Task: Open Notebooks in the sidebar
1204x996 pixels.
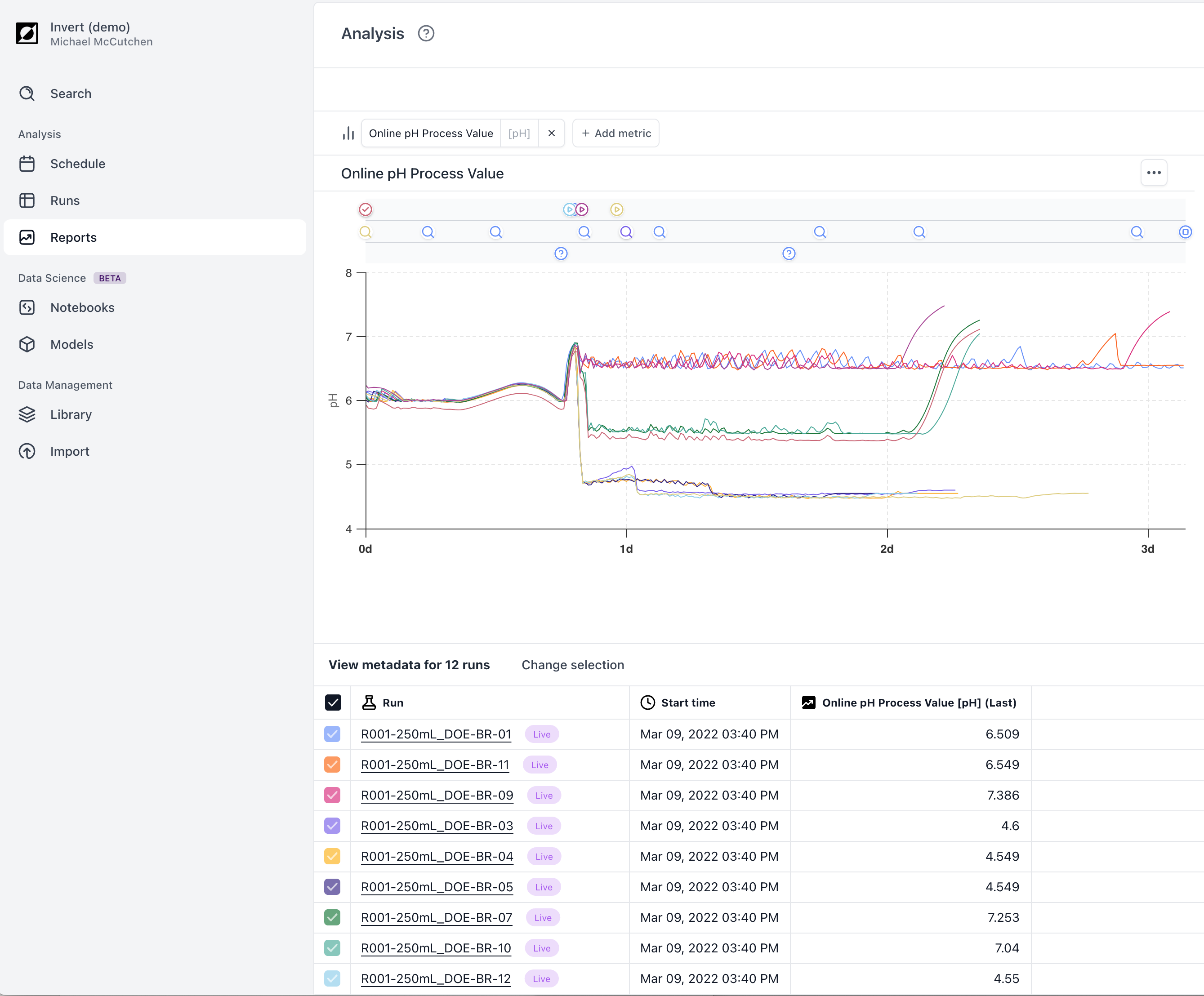Action: click(82, 308)
